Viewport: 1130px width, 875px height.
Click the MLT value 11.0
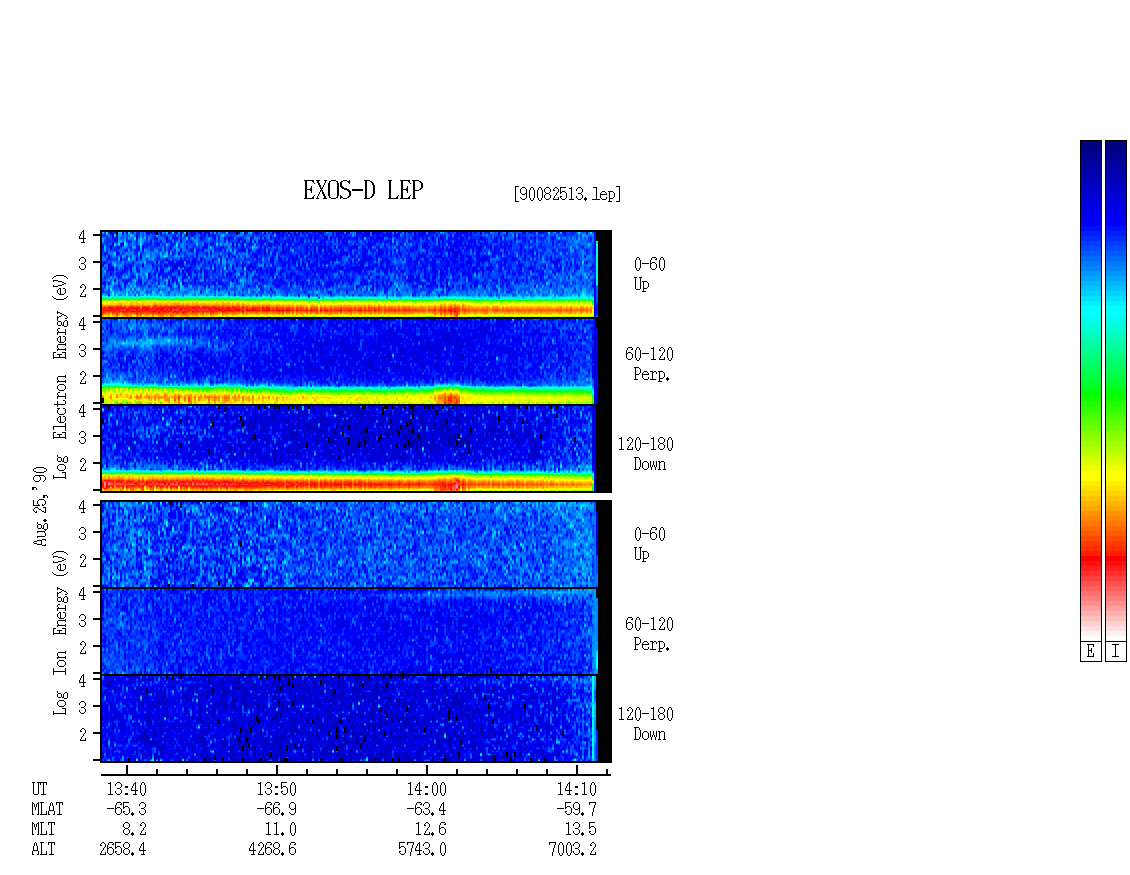pyautogui.click(x=281, y=830)
